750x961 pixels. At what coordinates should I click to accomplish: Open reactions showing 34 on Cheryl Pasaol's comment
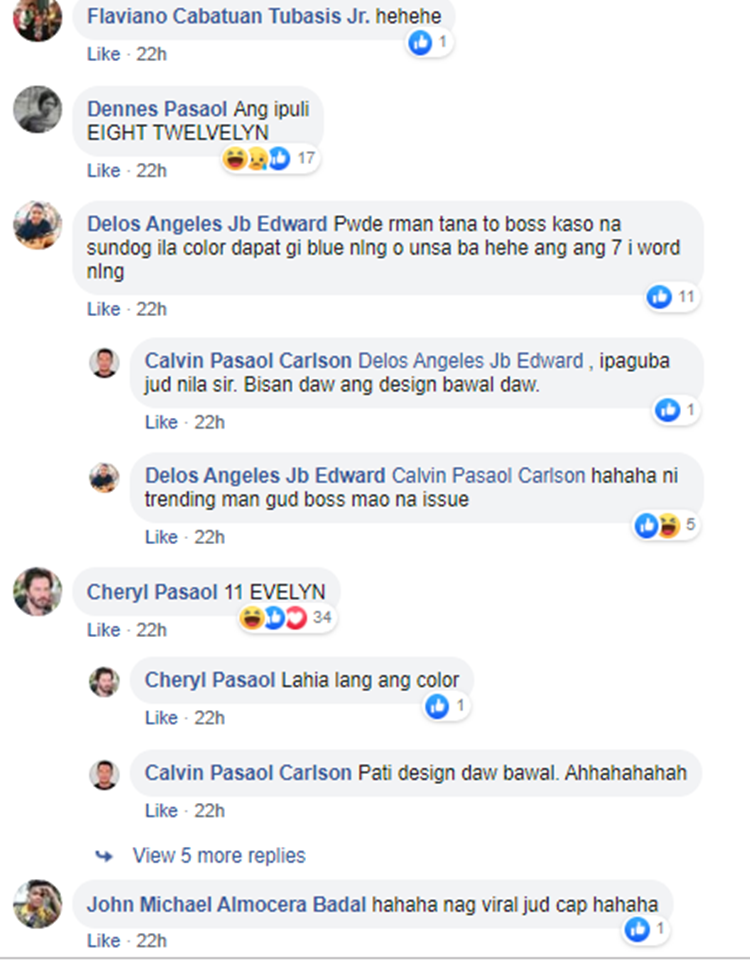[x=287, y=617]
